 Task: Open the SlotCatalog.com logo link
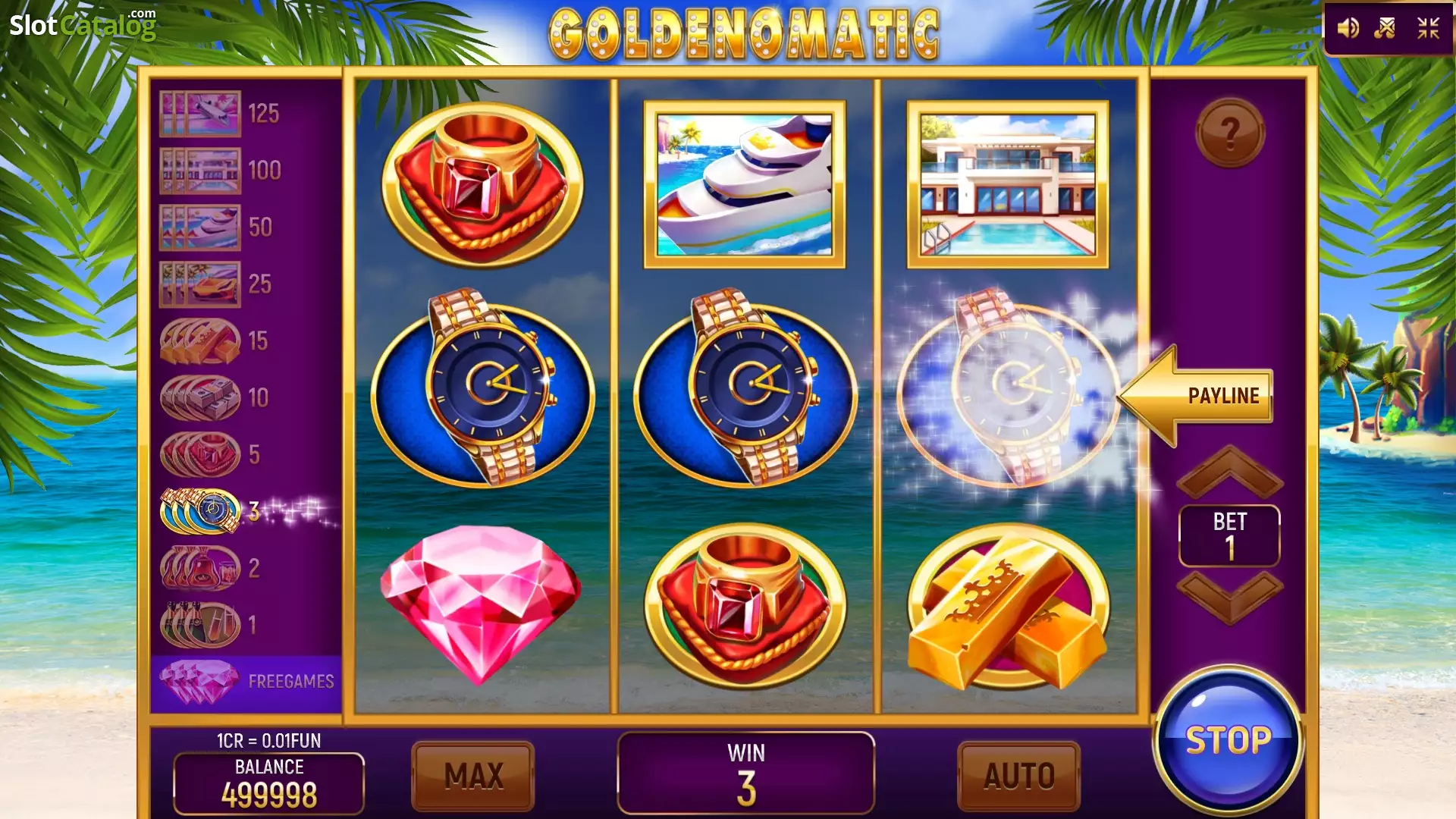click(x=83, y=24)
